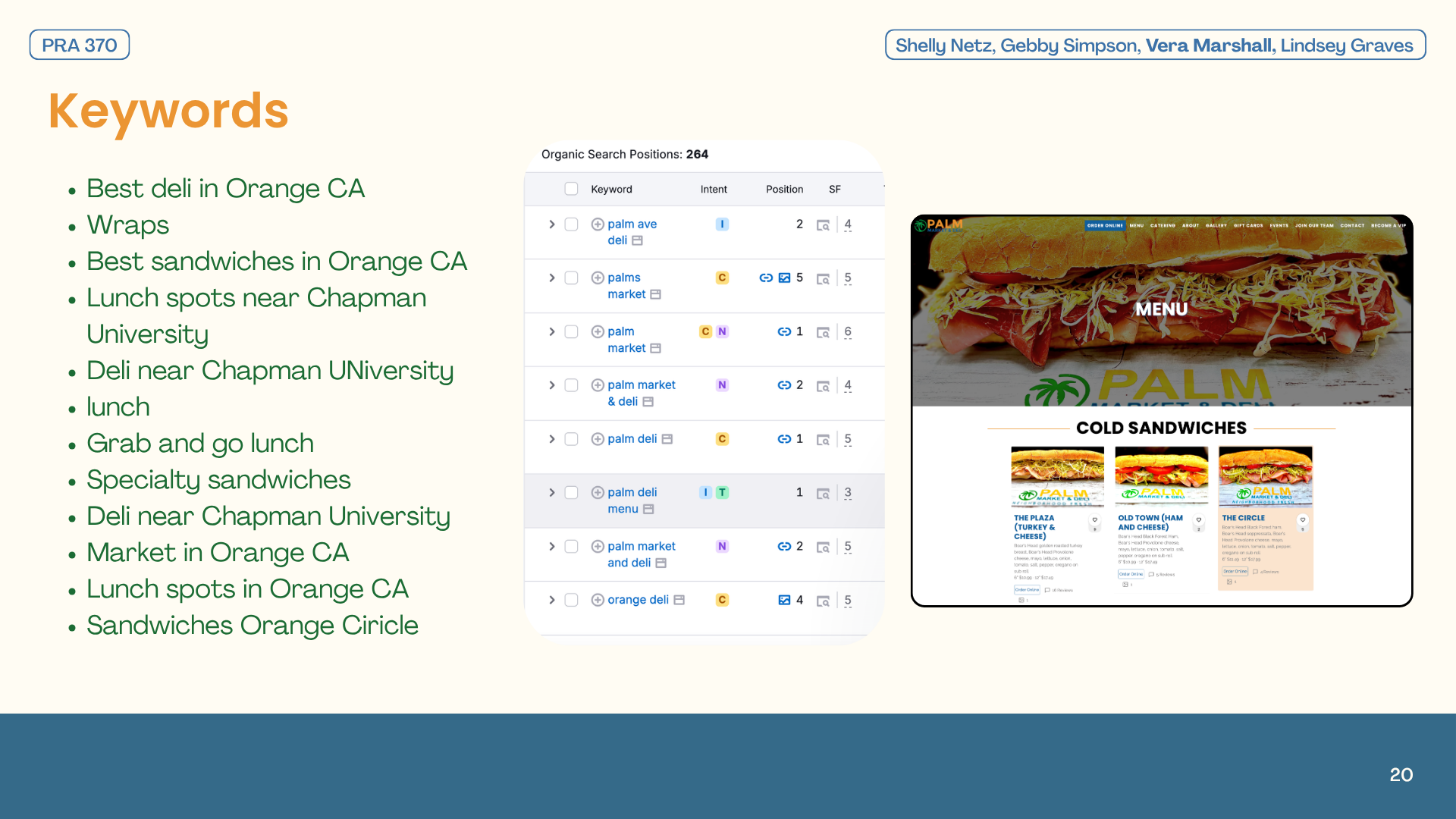Favorite The Plaza sandwich with the heart icon
Screen dimensions: 1456x819
tap(1094, 520)
